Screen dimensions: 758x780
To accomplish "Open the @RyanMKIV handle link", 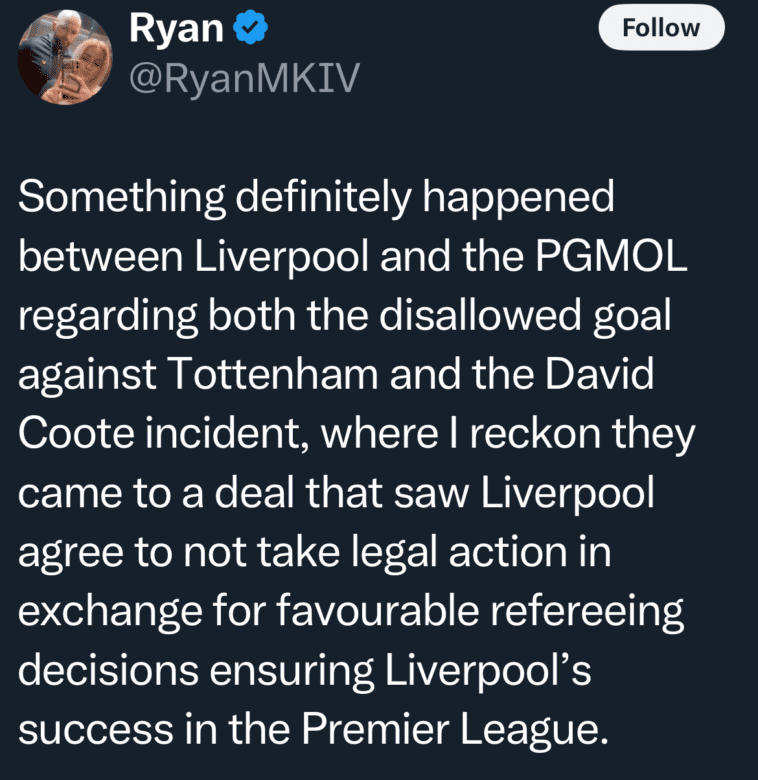I will pyautogui.click(x=243, y=79).
